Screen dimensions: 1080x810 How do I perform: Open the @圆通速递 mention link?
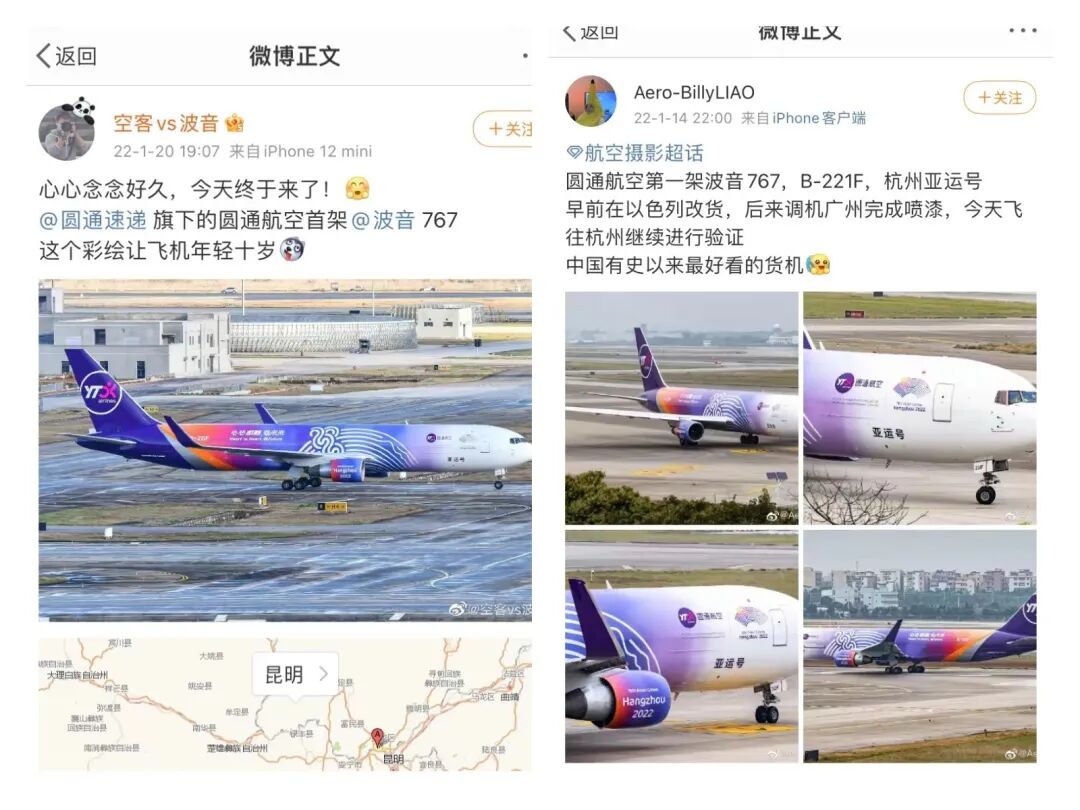pyautogui.click(x=93, y=220)
